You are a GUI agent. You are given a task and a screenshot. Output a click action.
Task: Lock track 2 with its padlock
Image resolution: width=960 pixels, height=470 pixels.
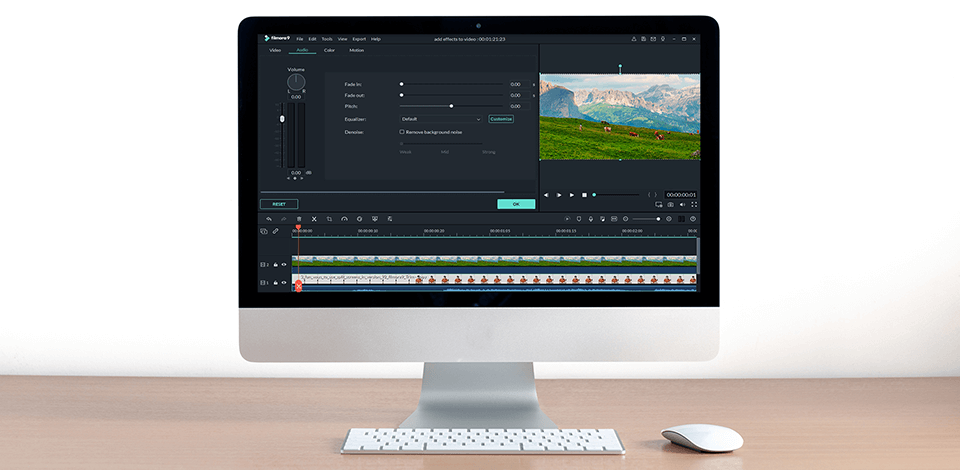(276, 264)
